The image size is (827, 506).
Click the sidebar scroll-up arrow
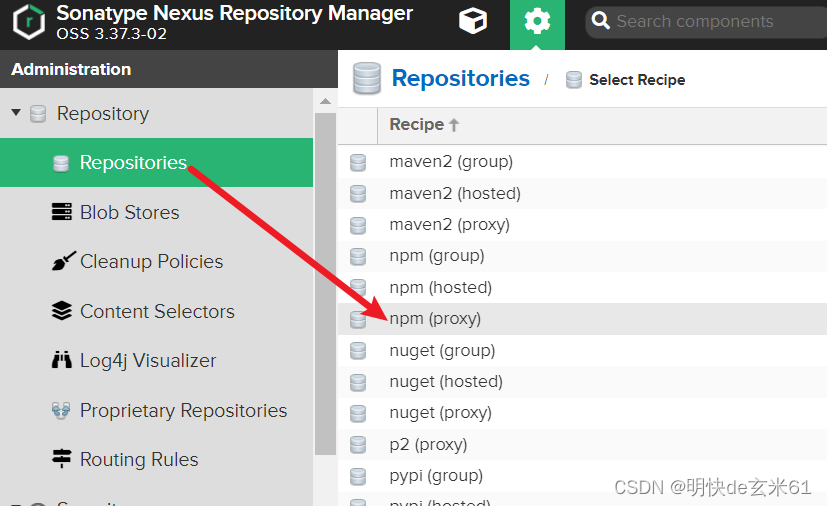(325, 101)
